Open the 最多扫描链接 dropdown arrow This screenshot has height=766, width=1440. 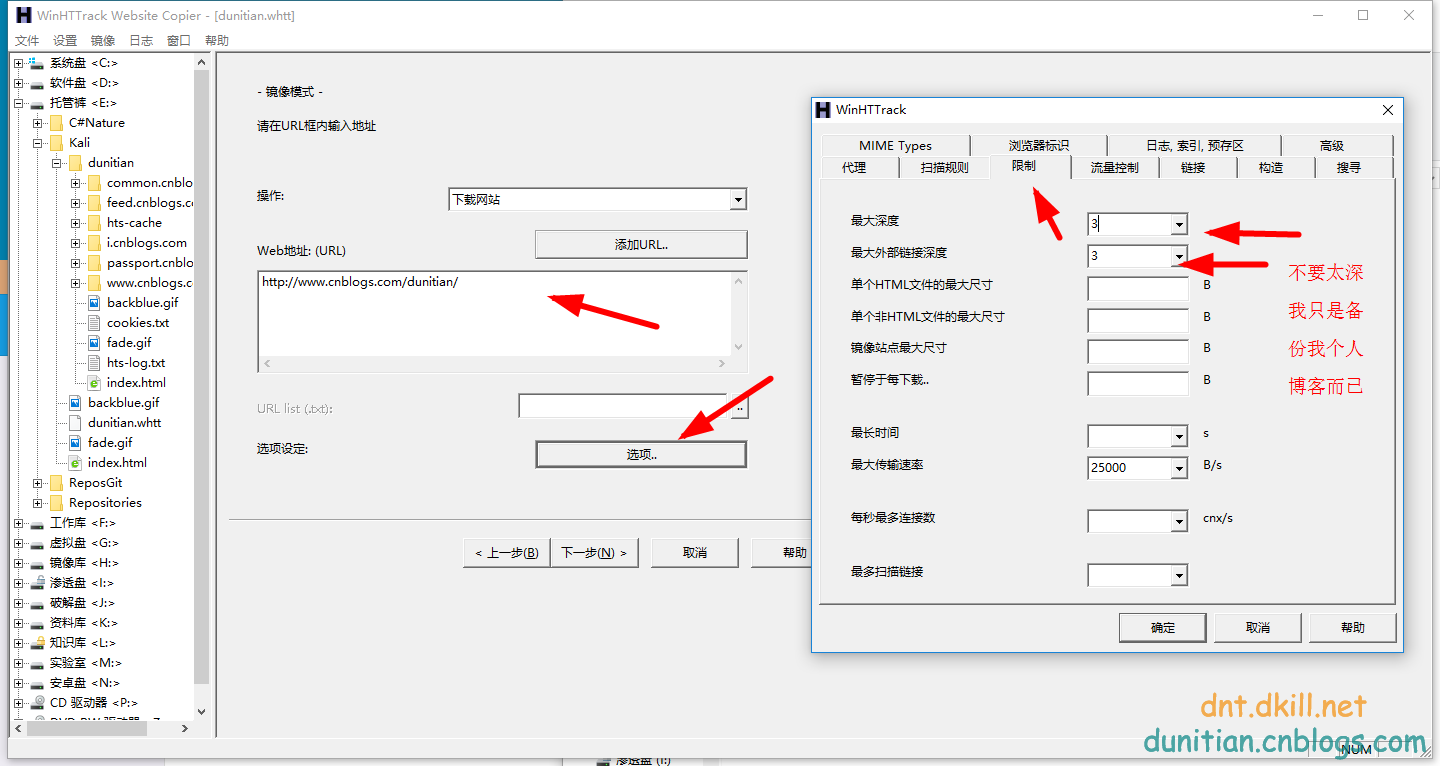click(1179, 576)
